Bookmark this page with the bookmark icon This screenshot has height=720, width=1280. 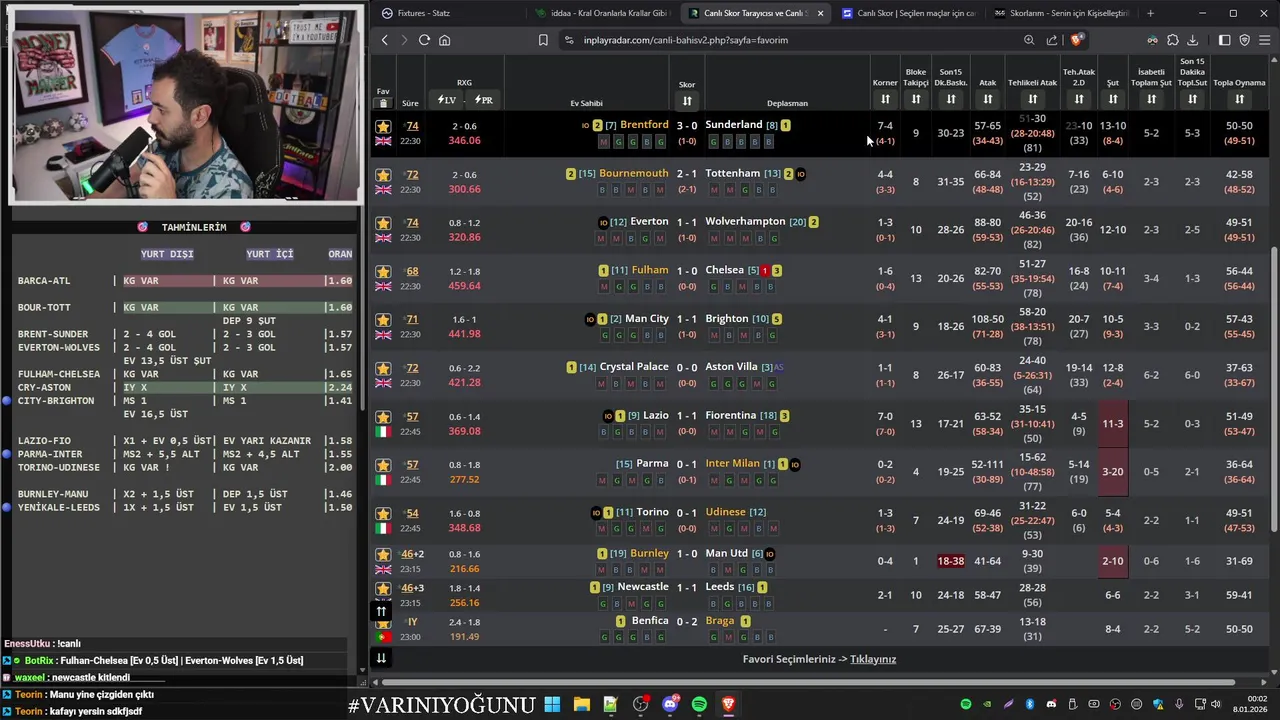543,40
